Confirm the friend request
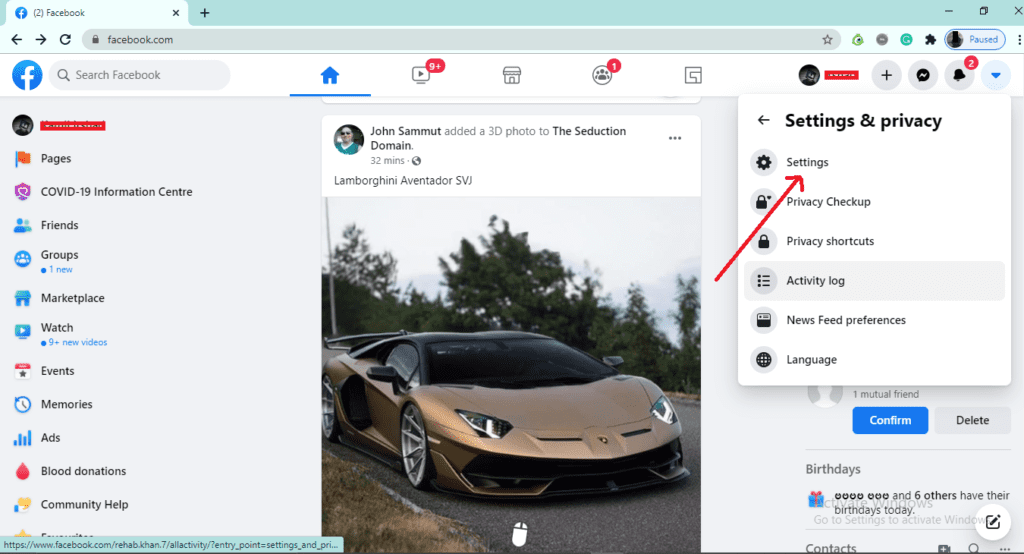Viewport: 1024px width, 554px height. [x=889, y=420]
